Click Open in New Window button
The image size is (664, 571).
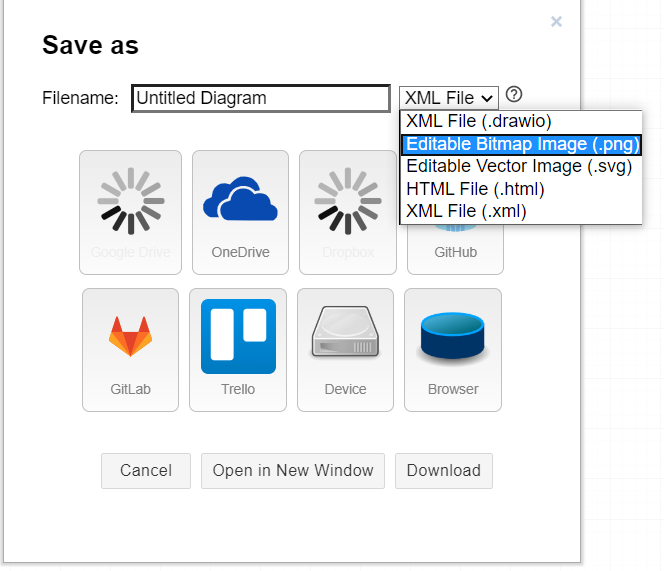[x=293, y=471]
